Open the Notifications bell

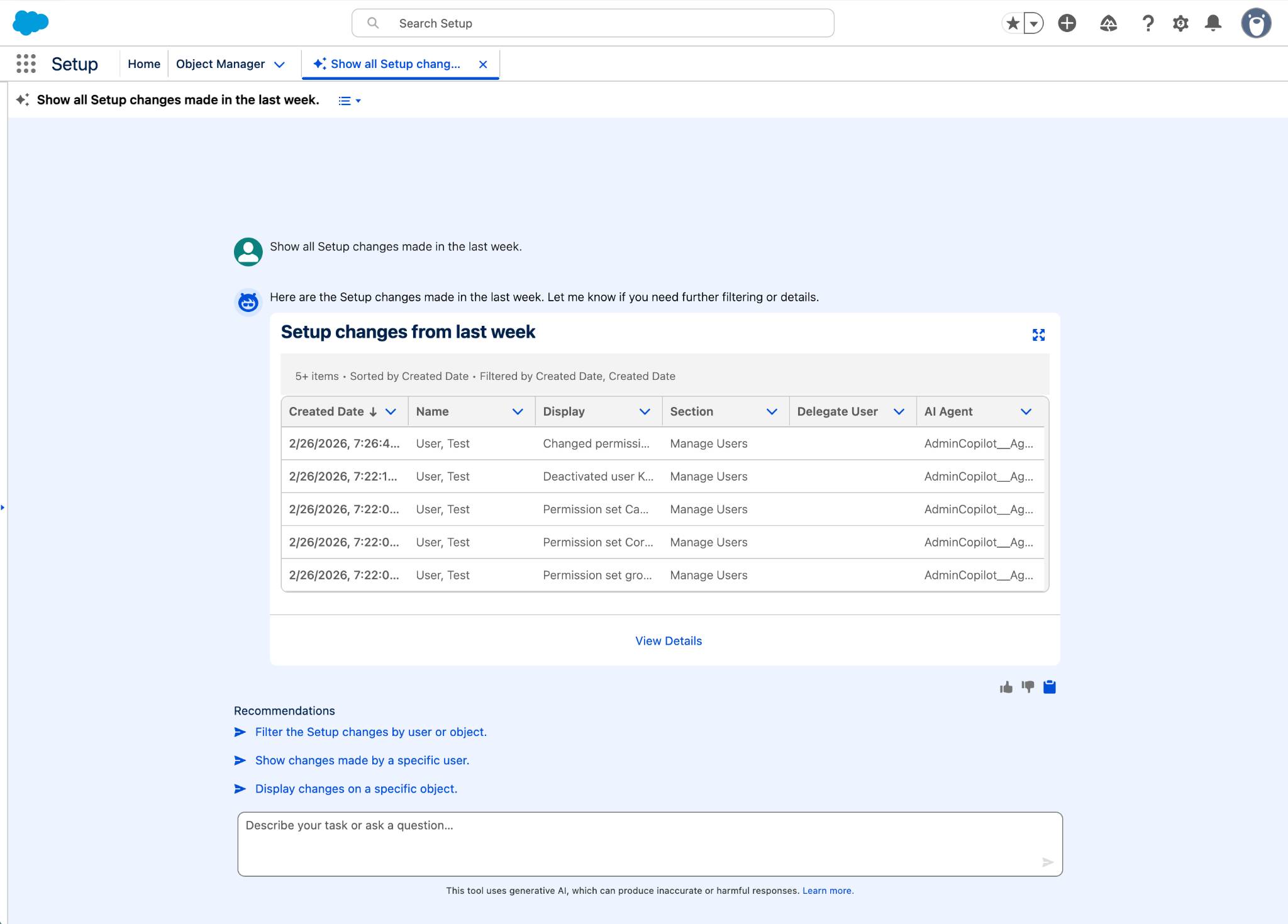tap(1213, 23)
